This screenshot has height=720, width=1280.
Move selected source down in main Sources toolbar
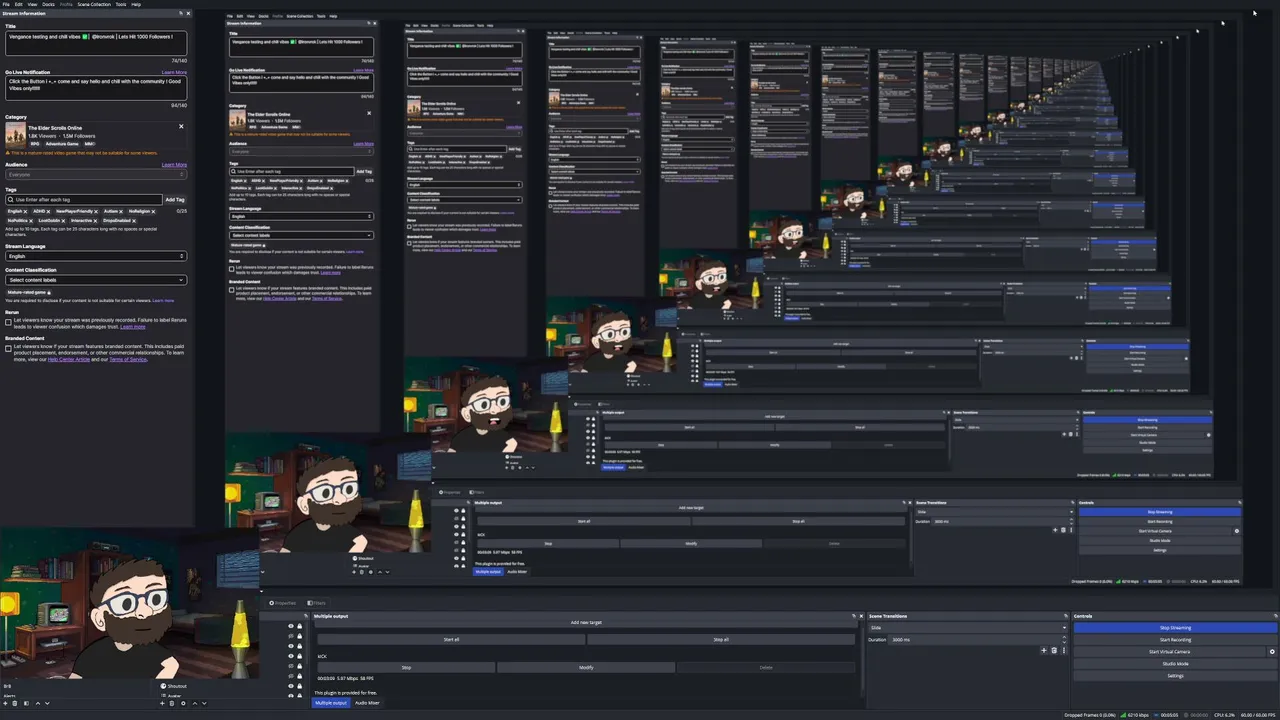[204, 703]
